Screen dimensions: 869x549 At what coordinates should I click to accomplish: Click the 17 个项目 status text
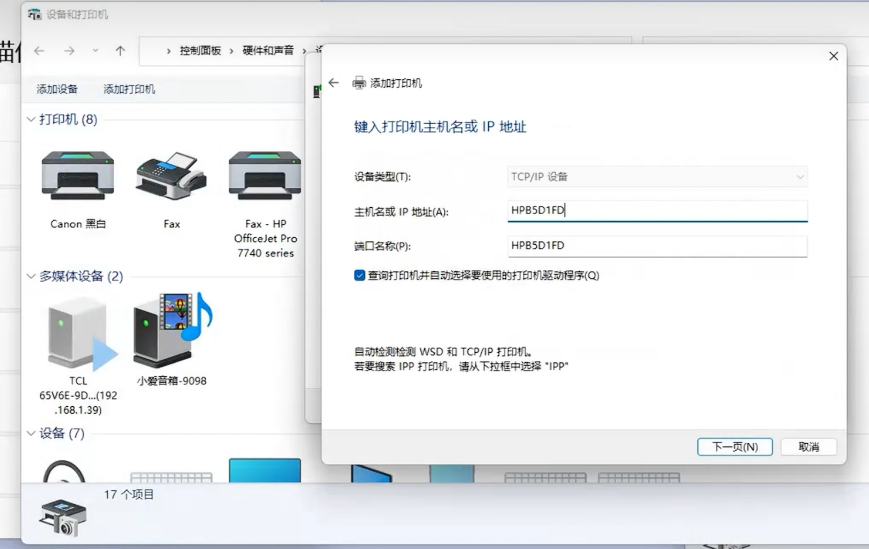129,495
